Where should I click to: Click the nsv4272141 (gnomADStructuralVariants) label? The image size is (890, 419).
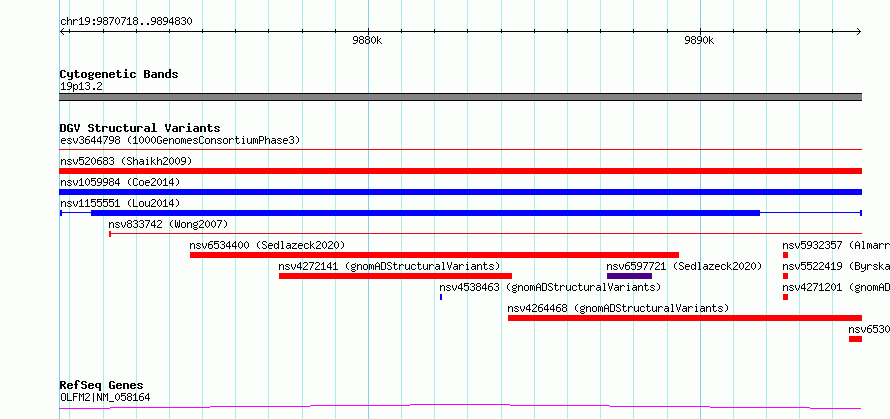[389, 266]
